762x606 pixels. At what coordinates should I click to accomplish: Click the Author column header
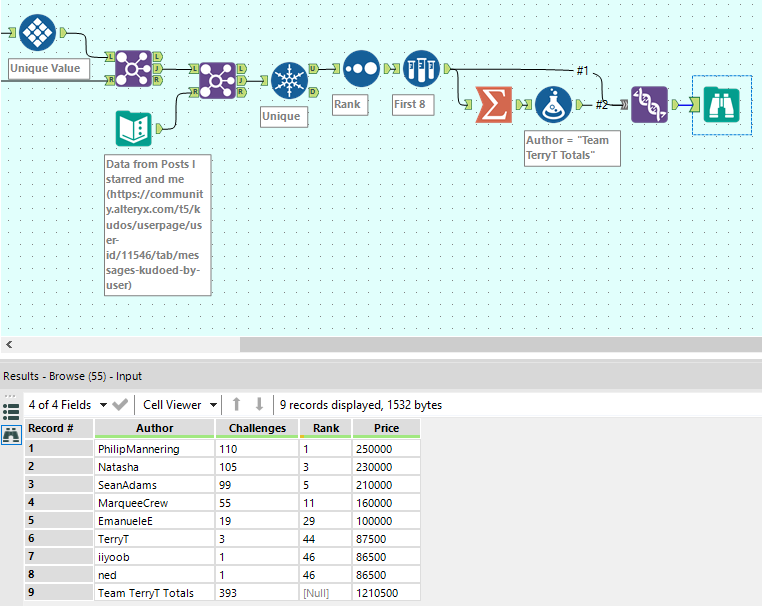coord(155,428)
